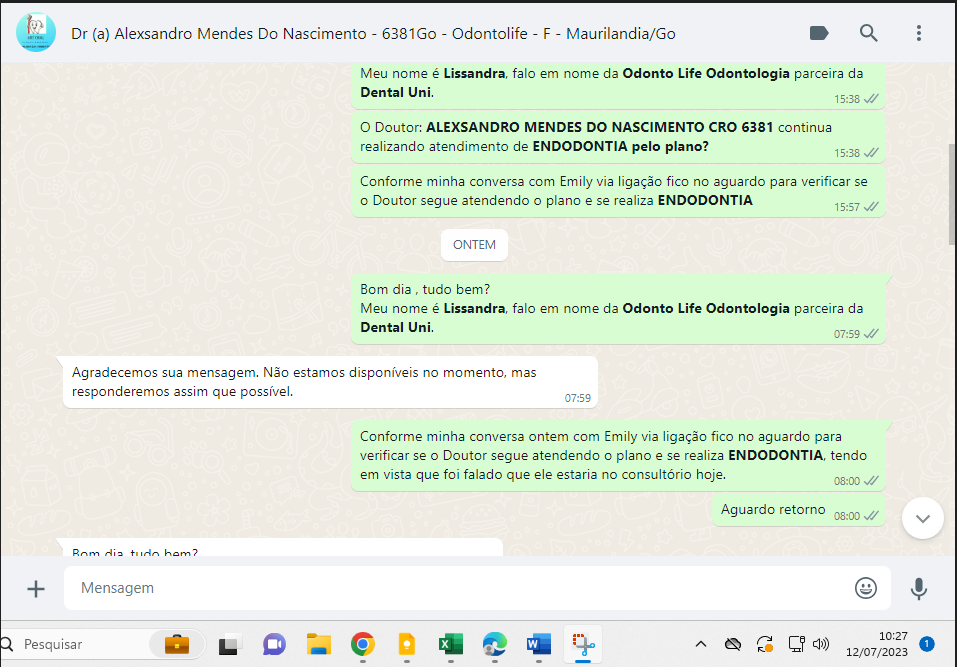Click the label tag icon in chat header

[818, 33]
